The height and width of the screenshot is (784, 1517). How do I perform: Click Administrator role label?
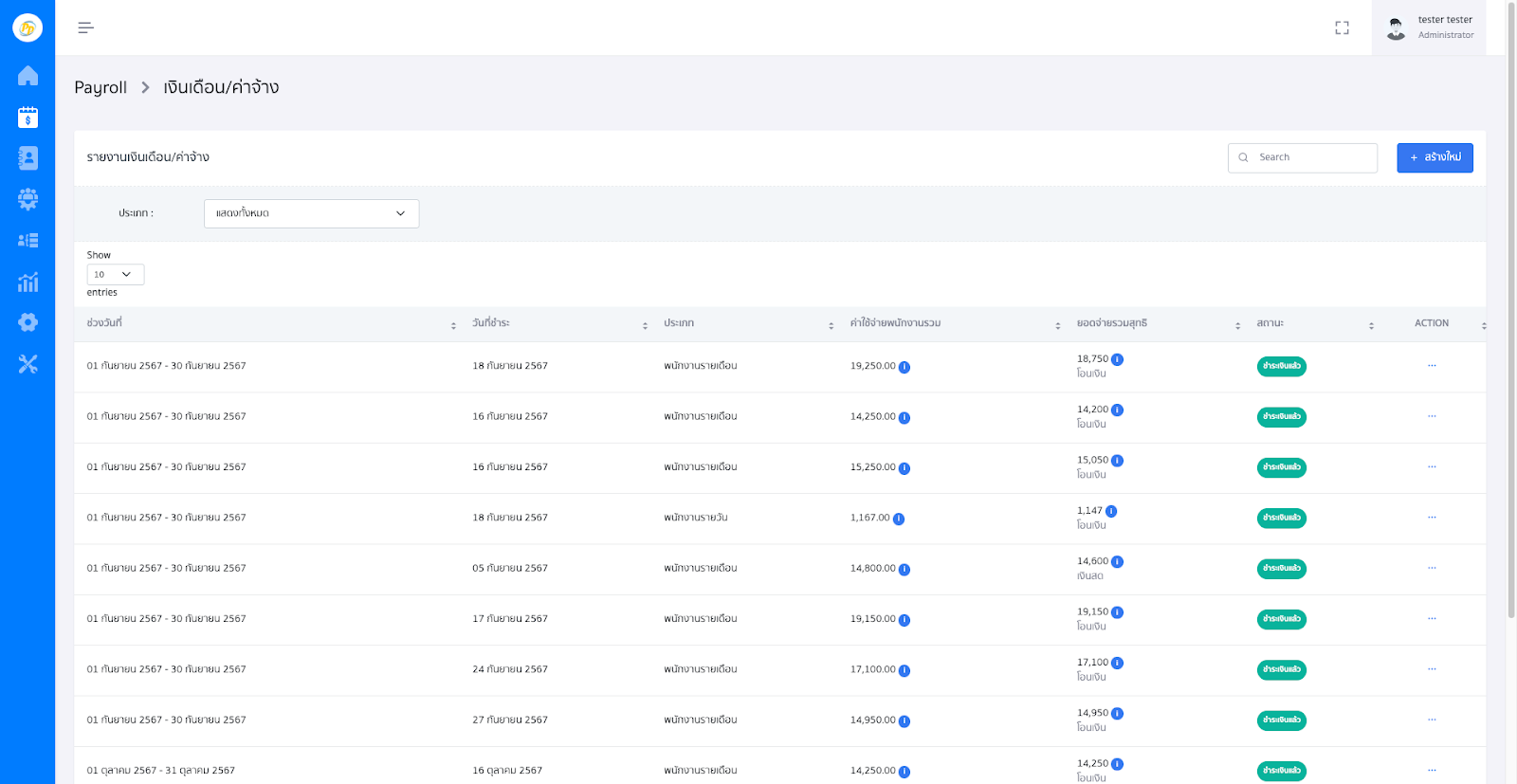pyautogui.click(x=1446, y=35)
